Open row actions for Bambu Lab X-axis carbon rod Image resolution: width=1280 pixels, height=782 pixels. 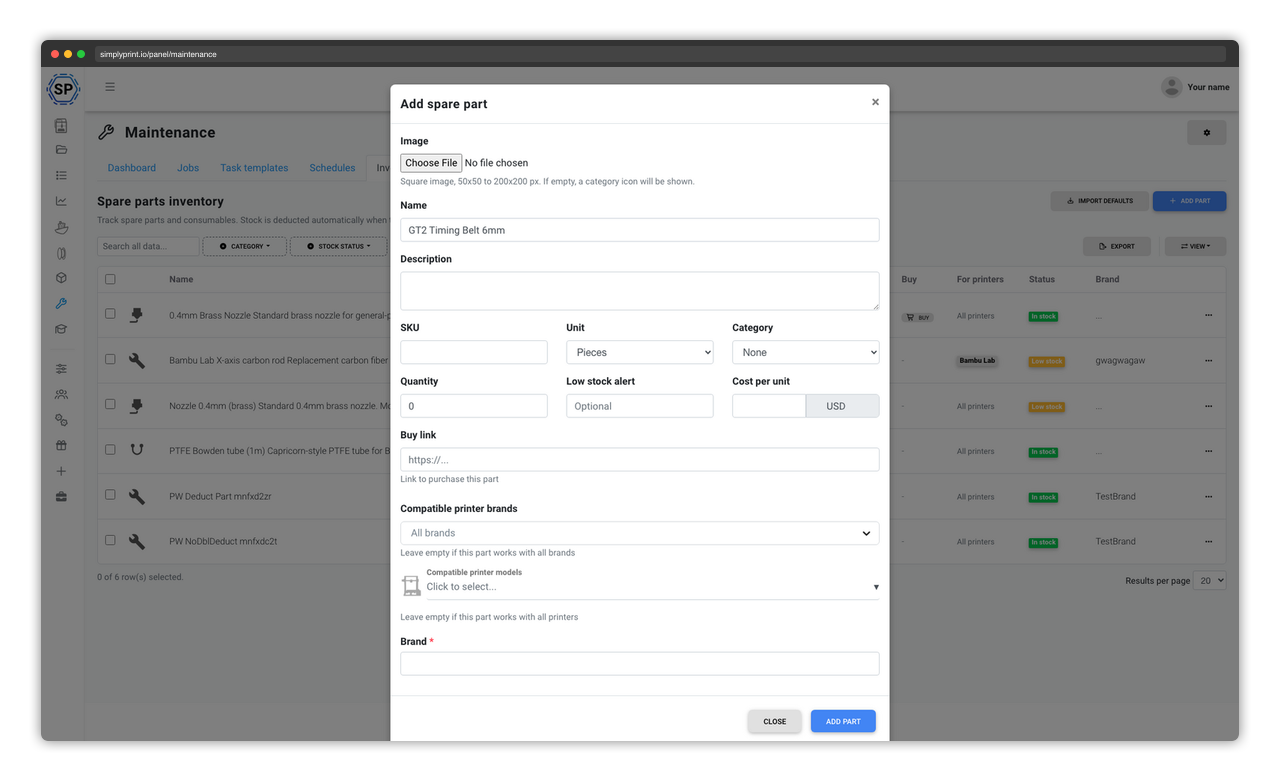[1208, 361]
